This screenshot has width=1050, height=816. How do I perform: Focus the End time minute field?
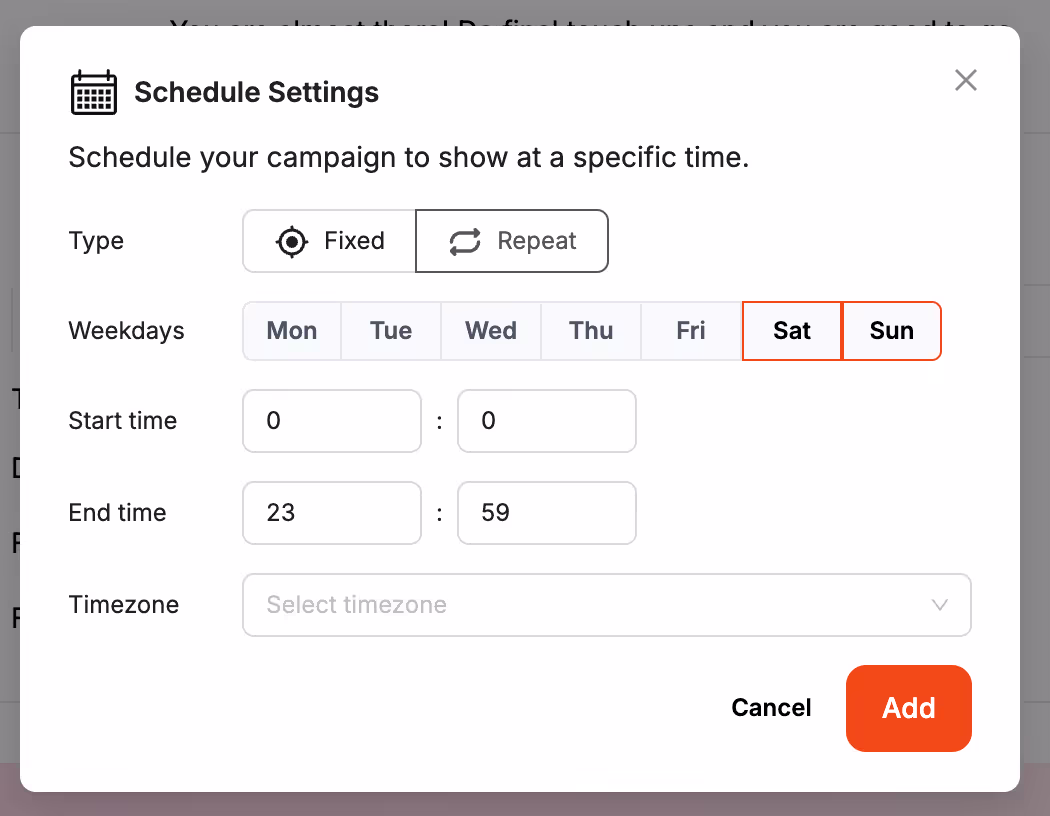pyautogui.click(x=547, y=513)
